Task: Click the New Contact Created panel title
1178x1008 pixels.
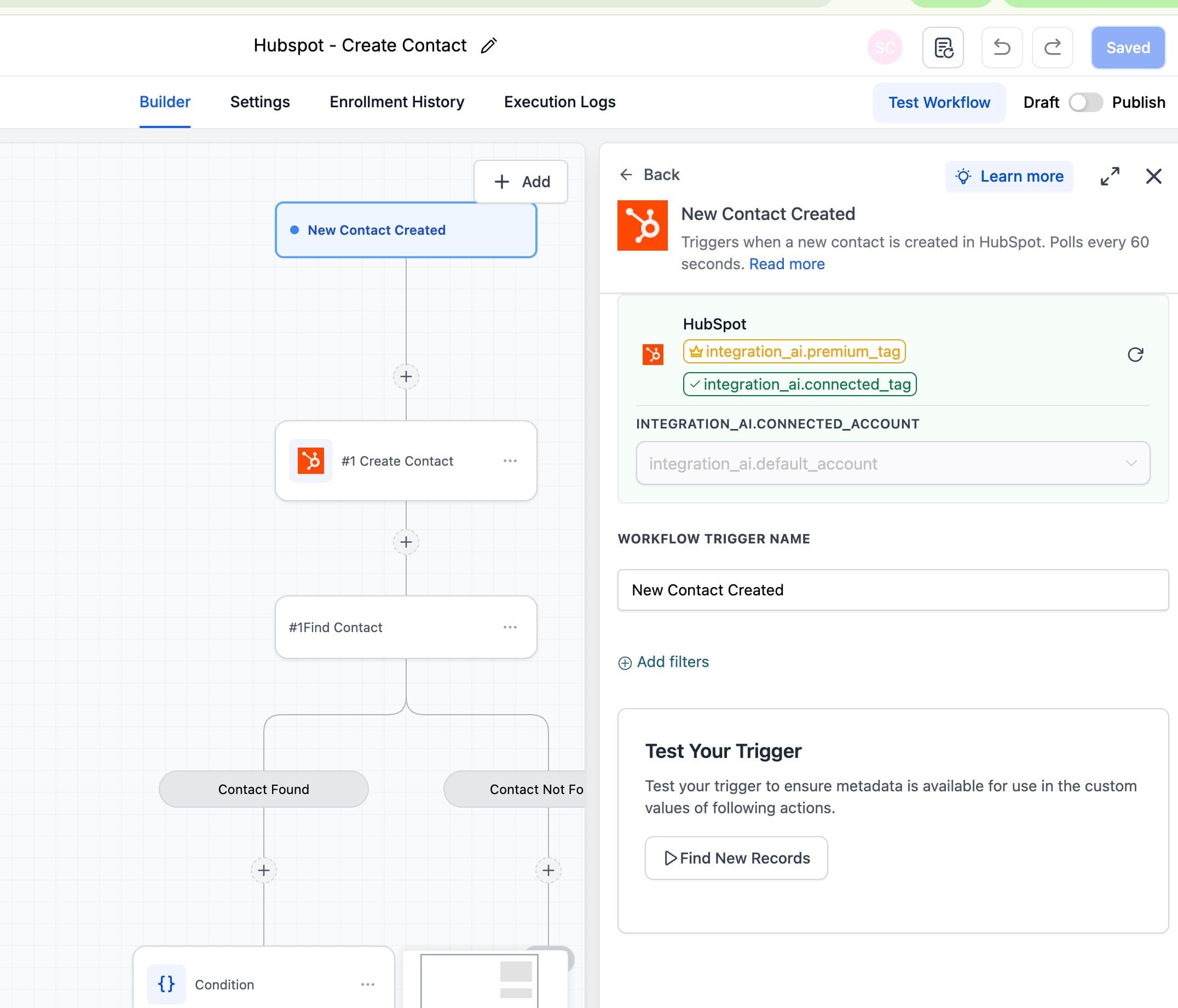Action: [768, 214]
